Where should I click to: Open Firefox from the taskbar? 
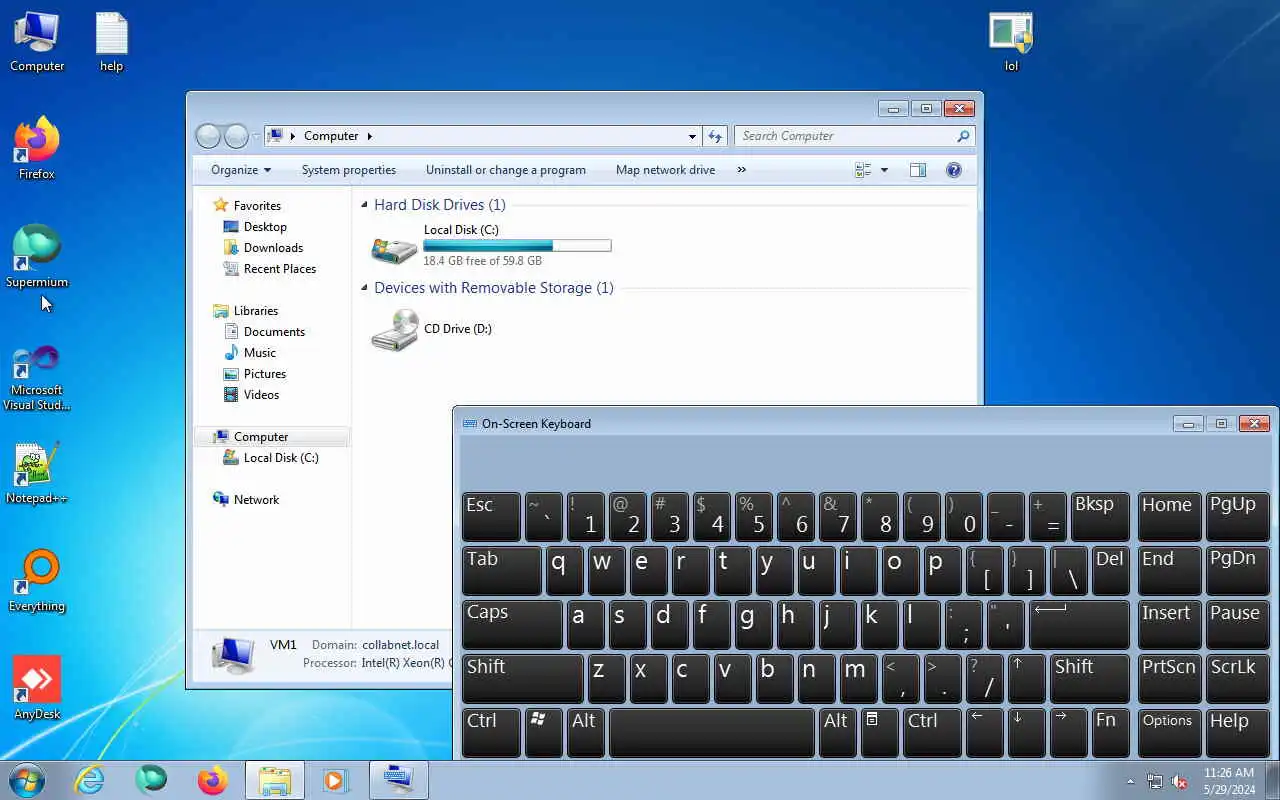click(x=212, y=780)
